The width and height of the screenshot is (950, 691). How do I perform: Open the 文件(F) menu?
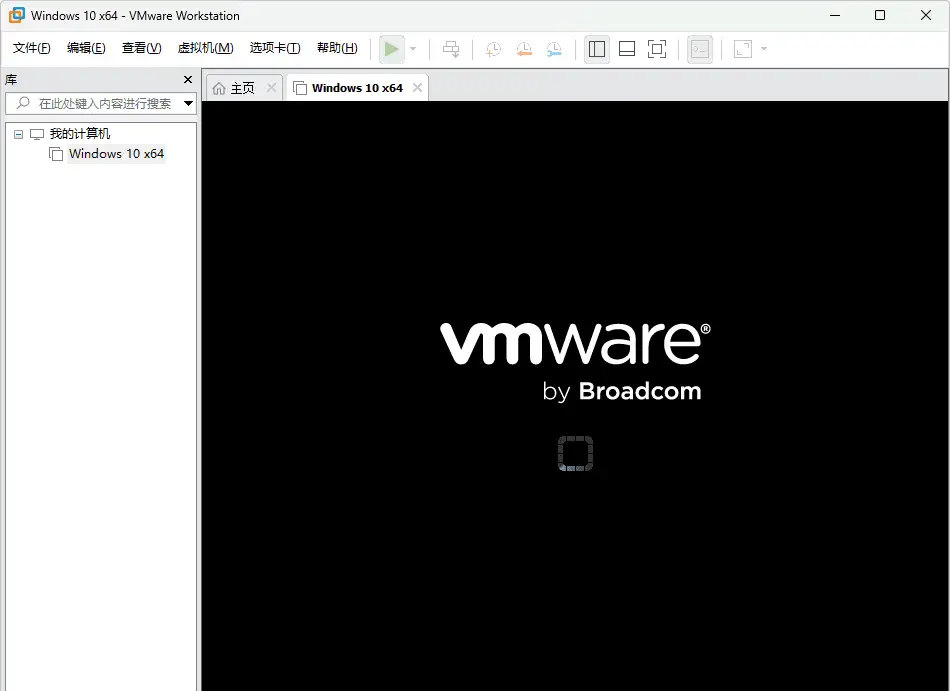pyautogui.click(x=32, y=48)
